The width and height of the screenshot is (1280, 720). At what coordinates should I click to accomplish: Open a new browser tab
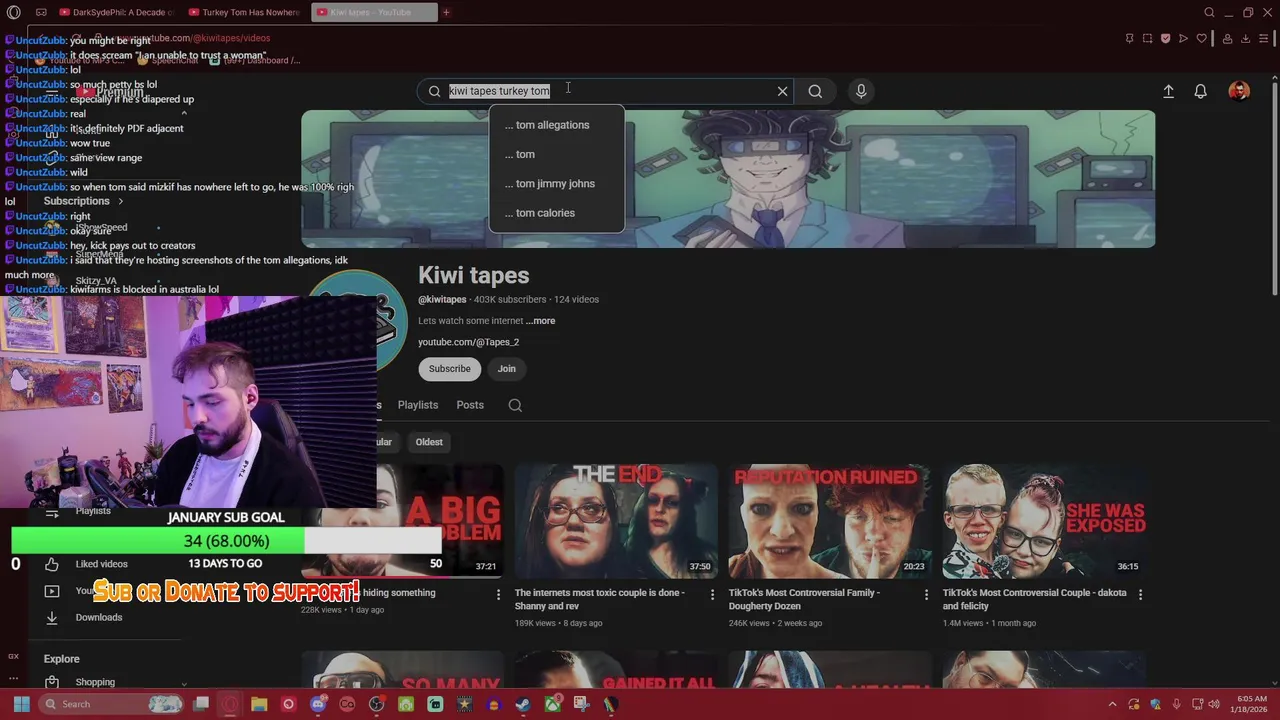[x=446, y=12]
